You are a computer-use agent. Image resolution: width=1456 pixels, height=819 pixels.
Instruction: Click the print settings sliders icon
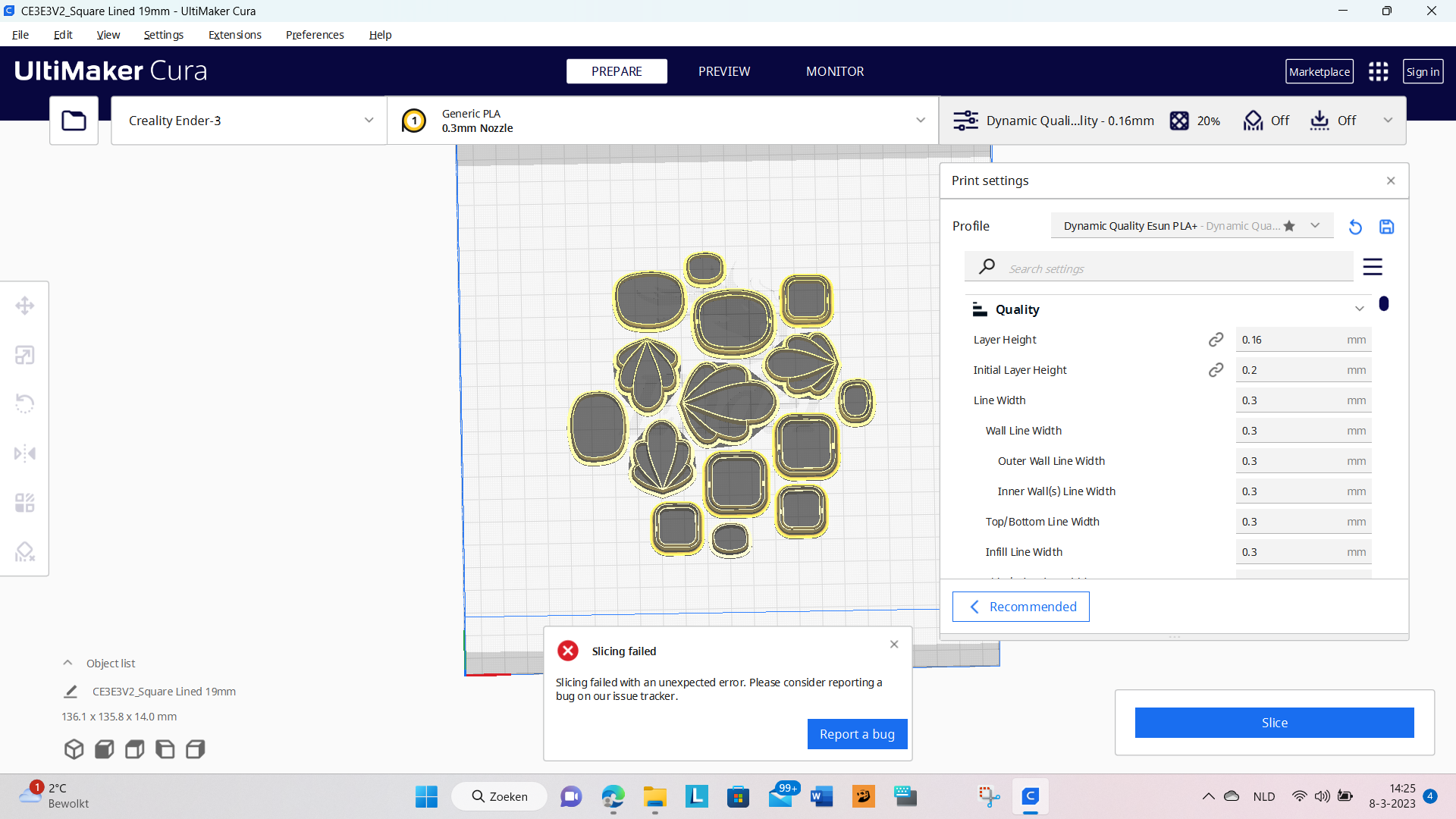click(965, 121)
